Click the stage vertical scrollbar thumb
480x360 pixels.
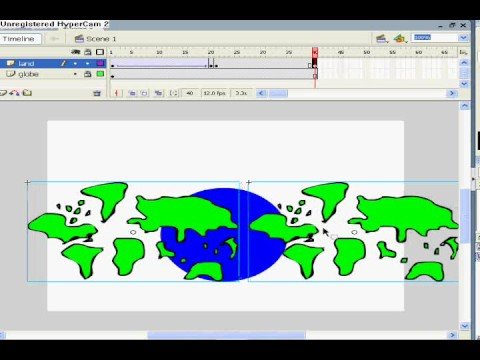tap(465, 217)
